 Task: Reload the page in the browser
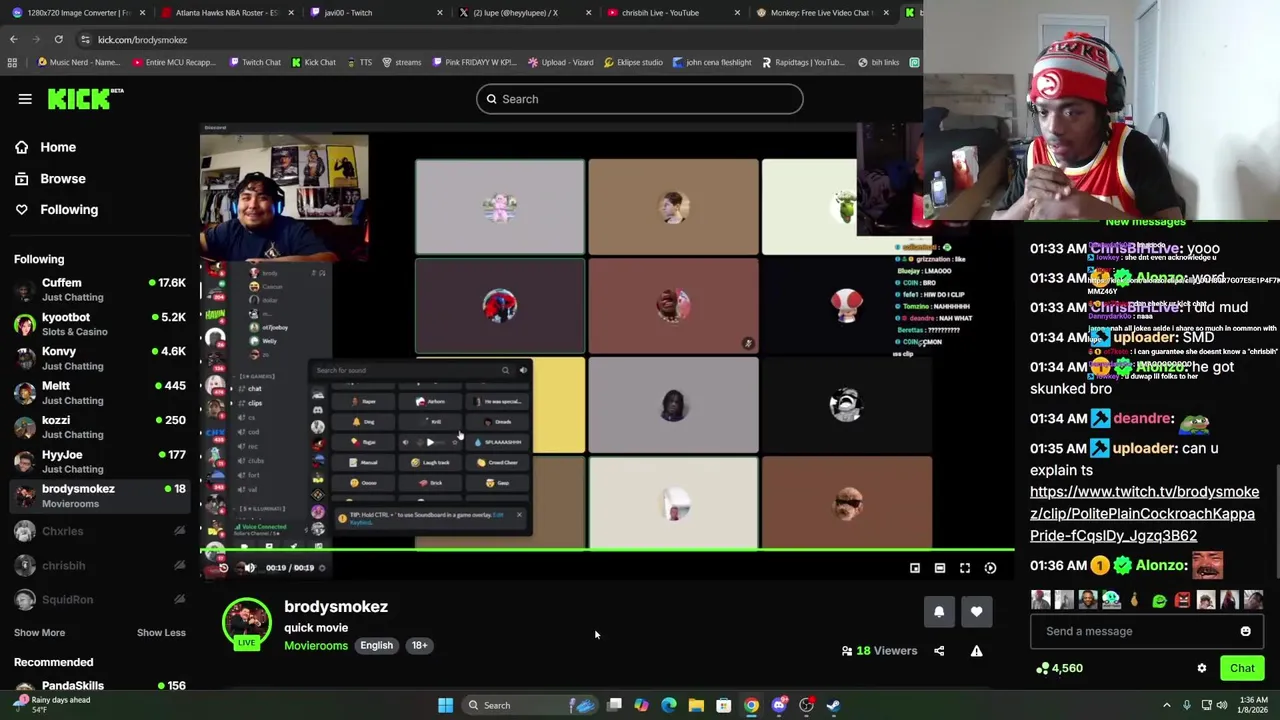tap(58, 39)
